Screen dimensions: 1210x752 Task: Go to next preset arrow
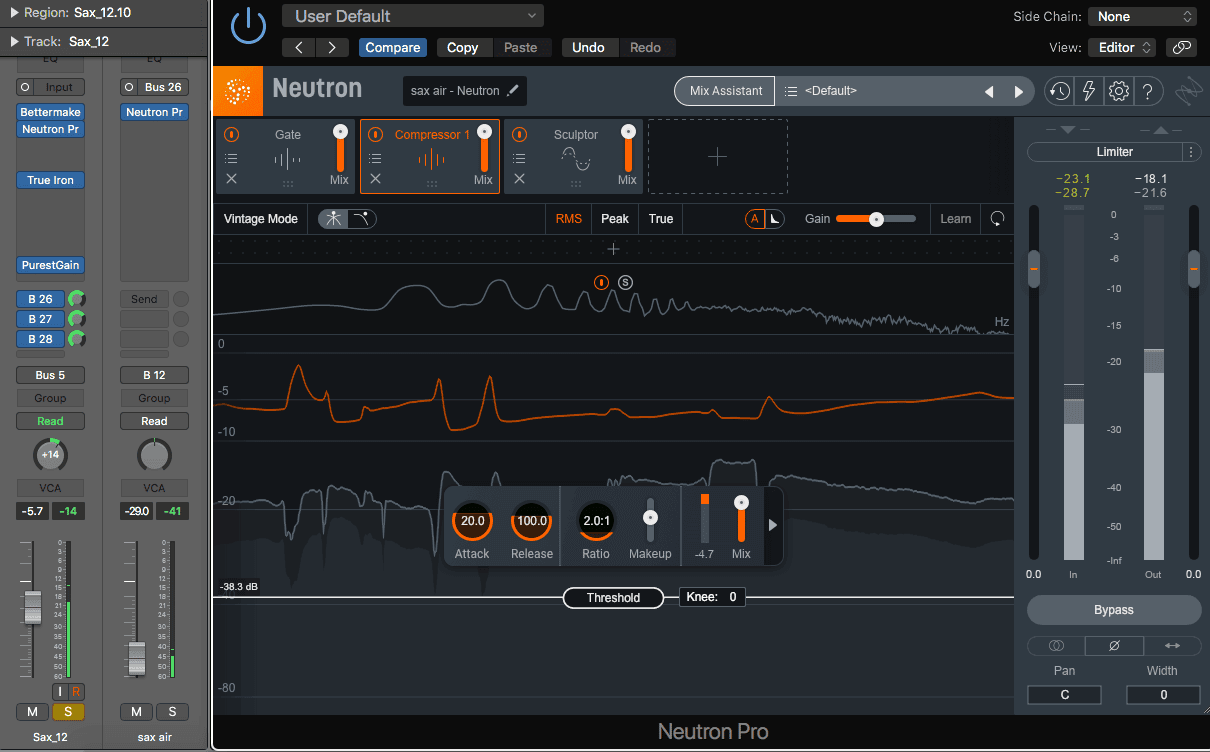click(x=1019, y=91)
